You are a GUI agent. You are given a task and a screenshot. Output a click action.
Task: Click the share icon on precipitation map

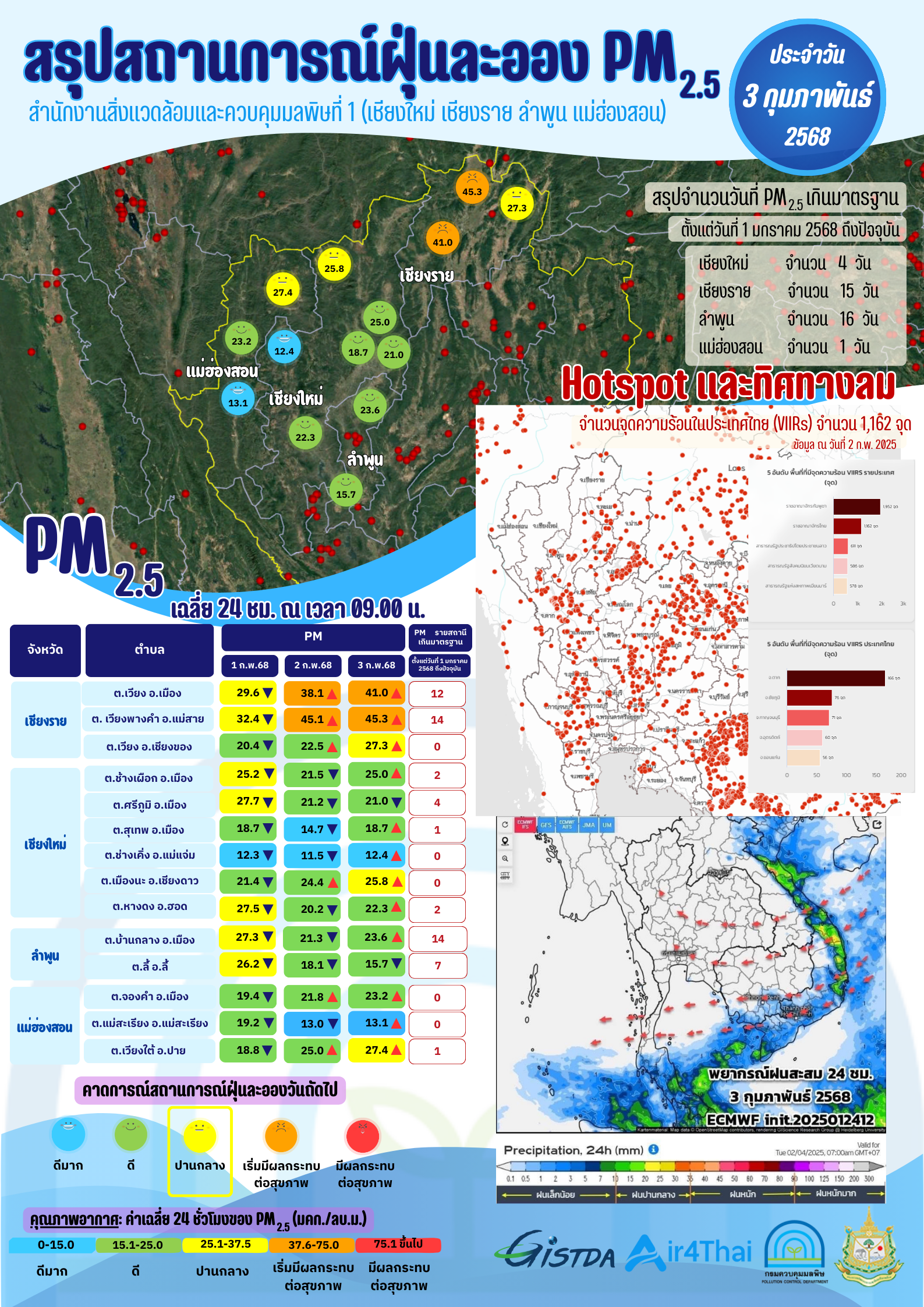[x=877, y=824]
